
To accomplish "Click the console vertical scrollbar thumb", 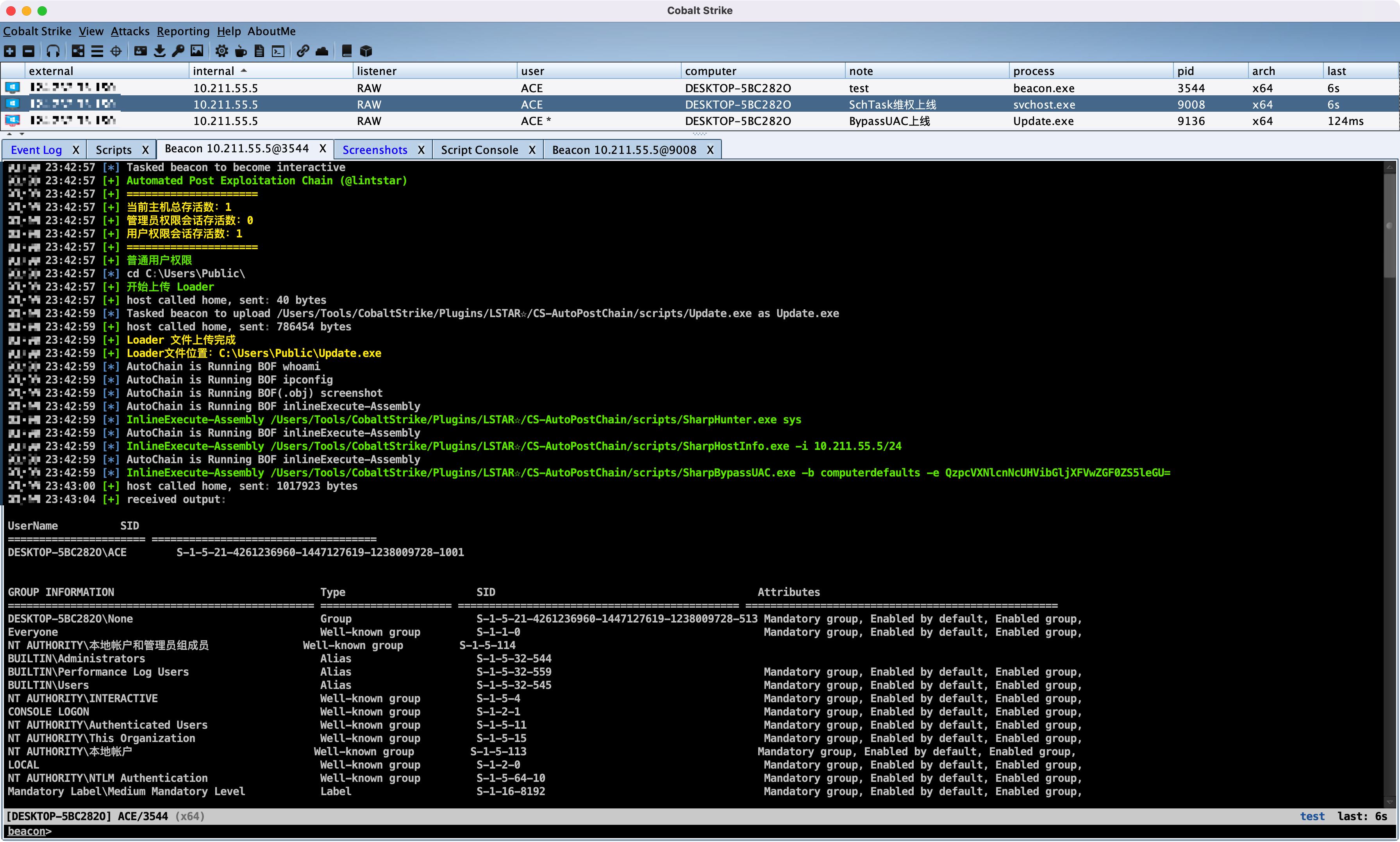I will pos(1389,226).
